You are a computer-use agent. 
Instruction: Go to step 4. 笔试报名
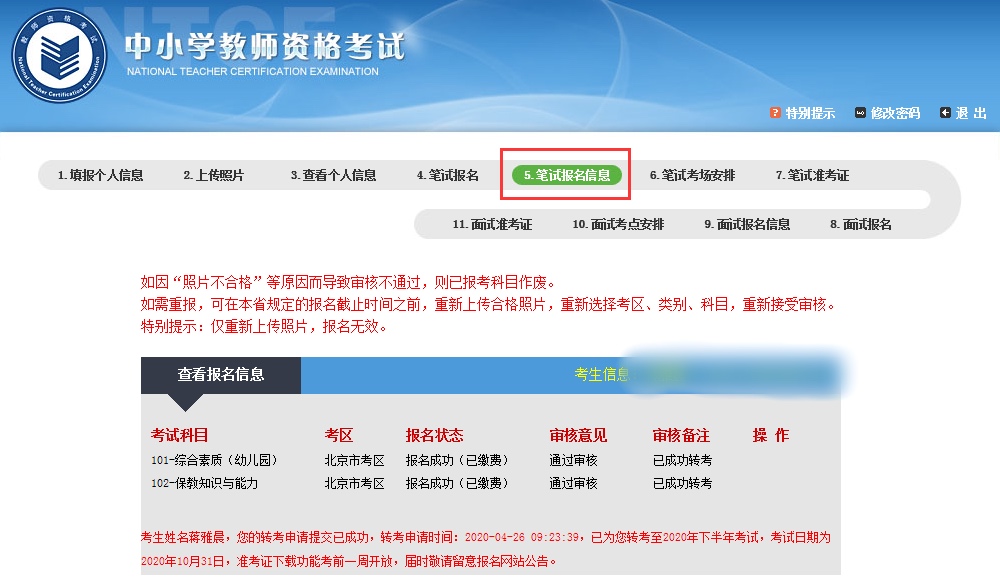click(448, 175)
